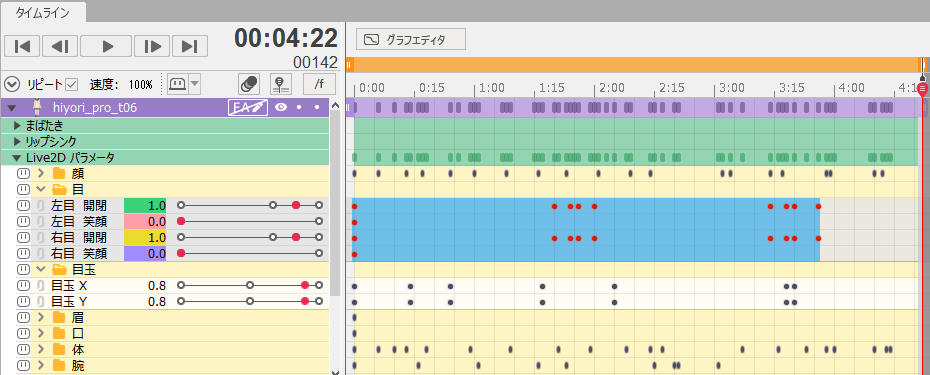Screen dimensions: 930x375
Task: Open the dropdown arrow beside the frame snap icon
Action: pyautogui.click(x=195, y=84)
